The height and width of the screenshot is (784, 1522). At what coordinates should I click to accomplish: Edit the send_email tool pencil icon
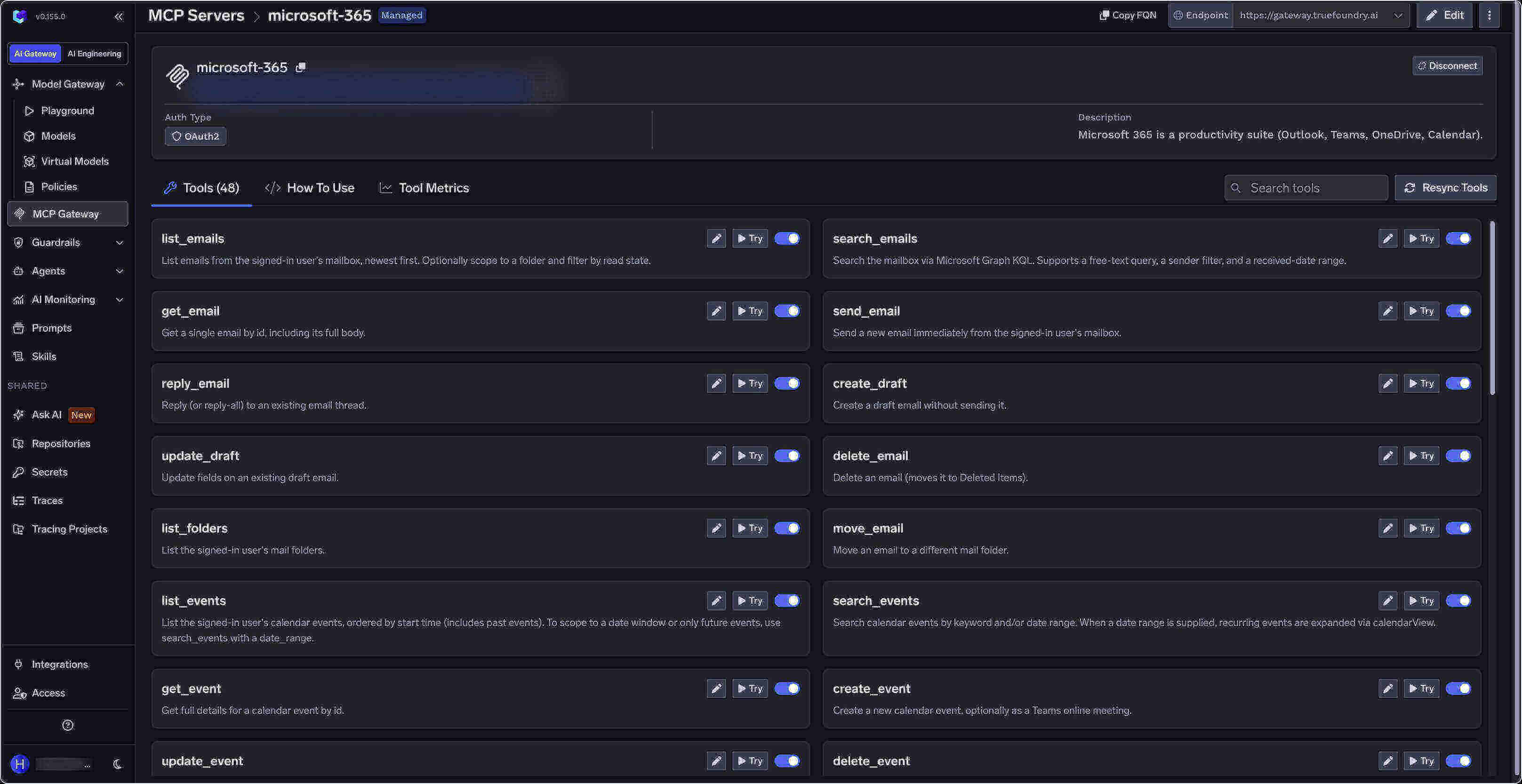pyautogui.click(x=1387, y=311)
